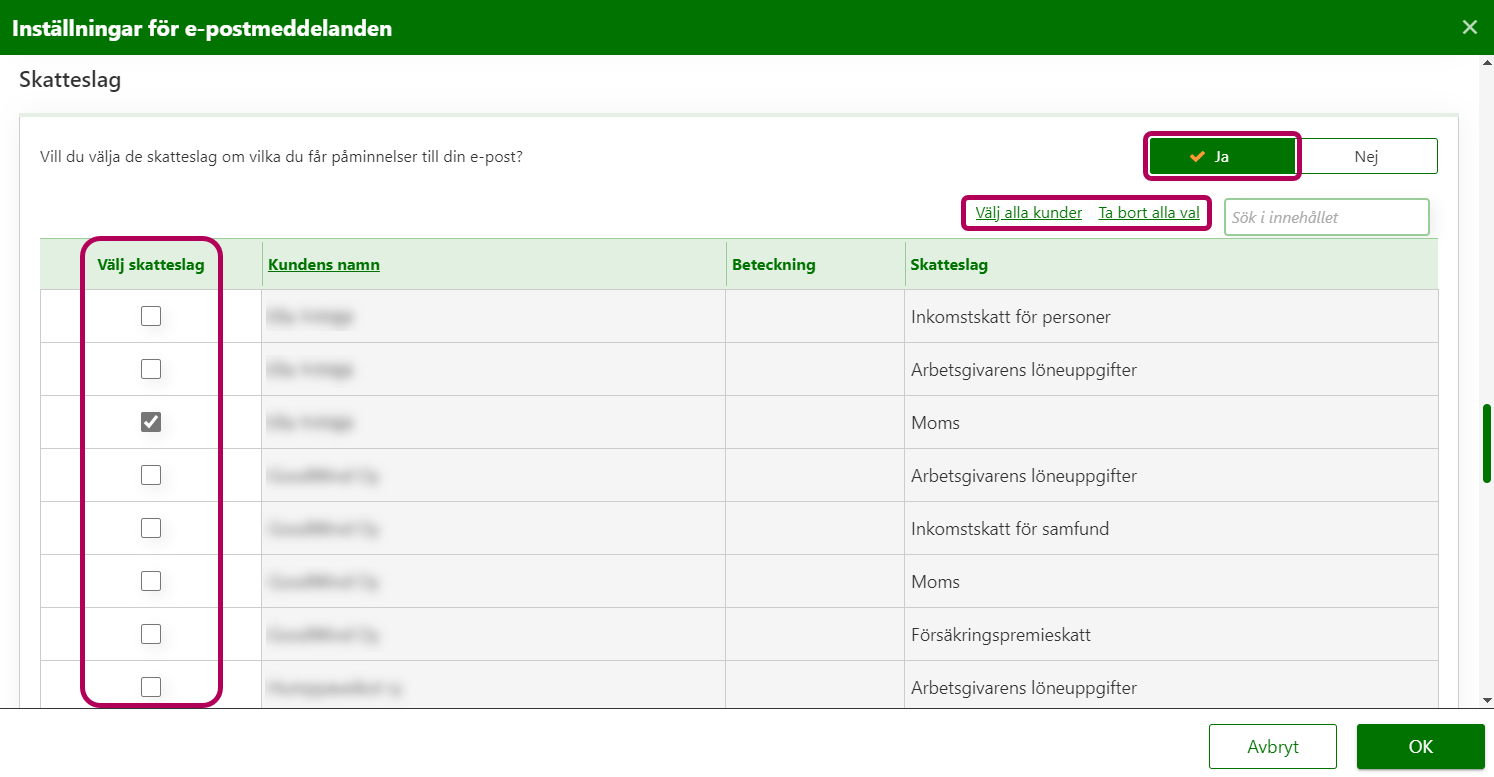Click the Beteckning column header
Screen dimensions: 1494x777
(x=773, y=265)
